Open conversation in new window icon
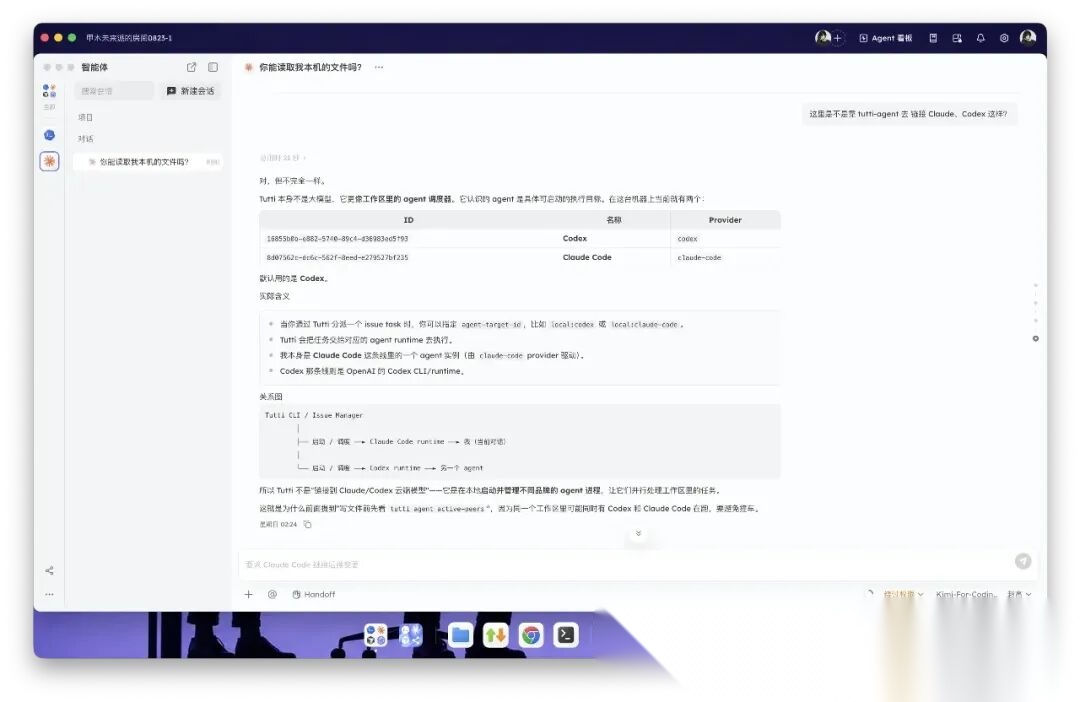 (191, 67)
